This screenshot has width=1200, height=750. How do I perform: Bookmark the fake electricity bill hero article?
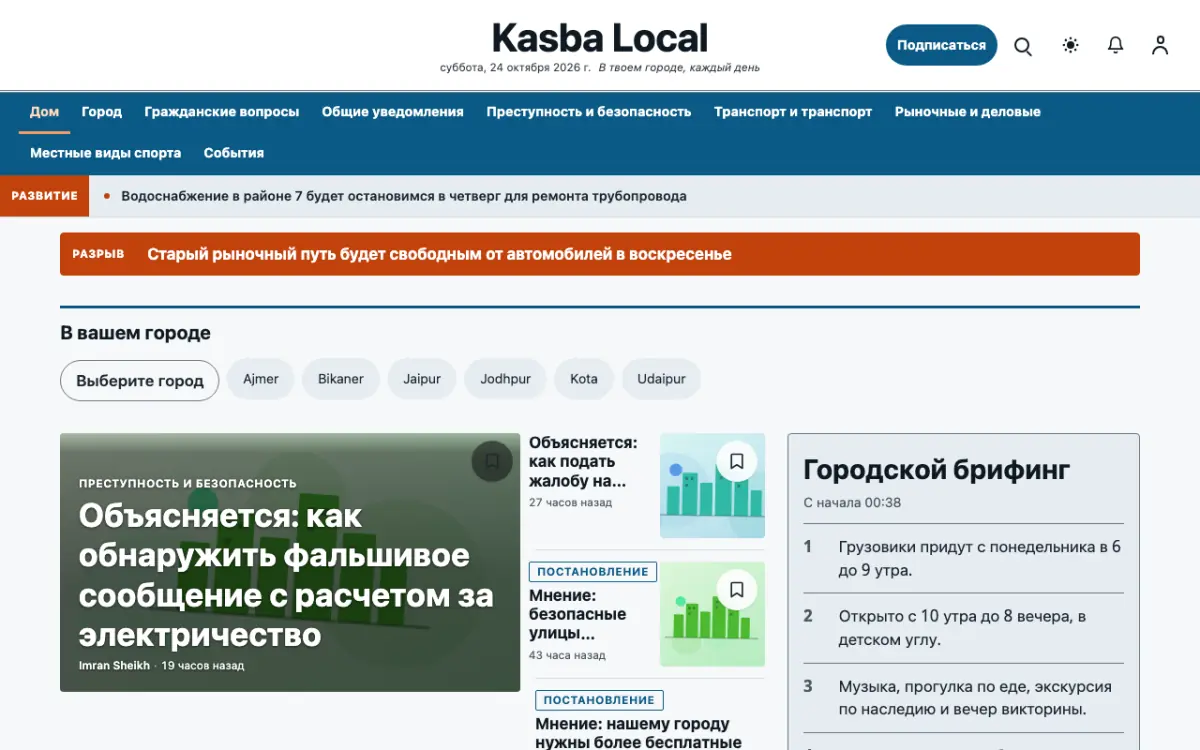click(492, 461)
